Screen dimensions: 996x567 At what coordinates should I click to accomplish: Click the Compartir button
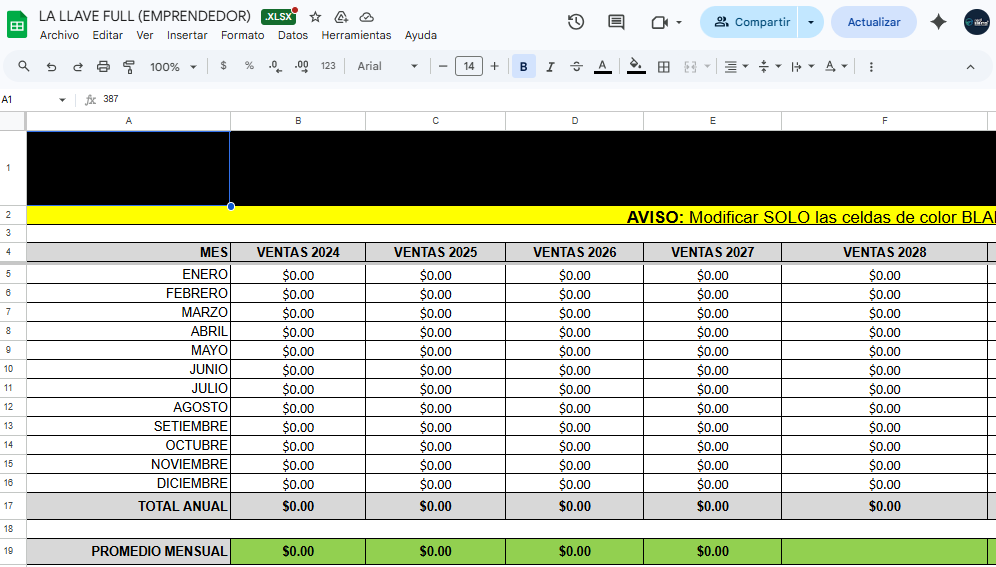click(x=750, y=22)
